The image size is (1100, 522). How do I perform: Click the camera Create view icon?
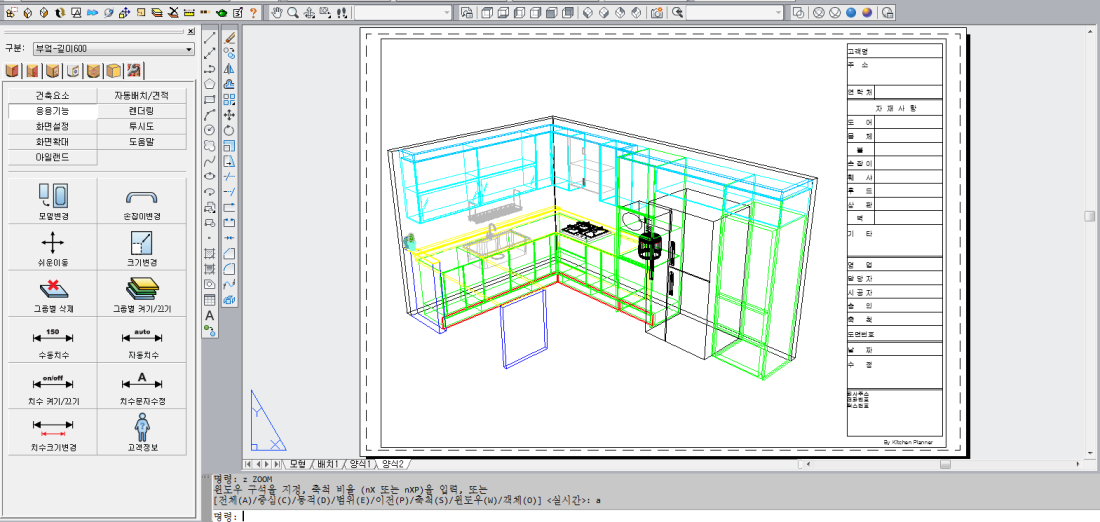[657, 12]
